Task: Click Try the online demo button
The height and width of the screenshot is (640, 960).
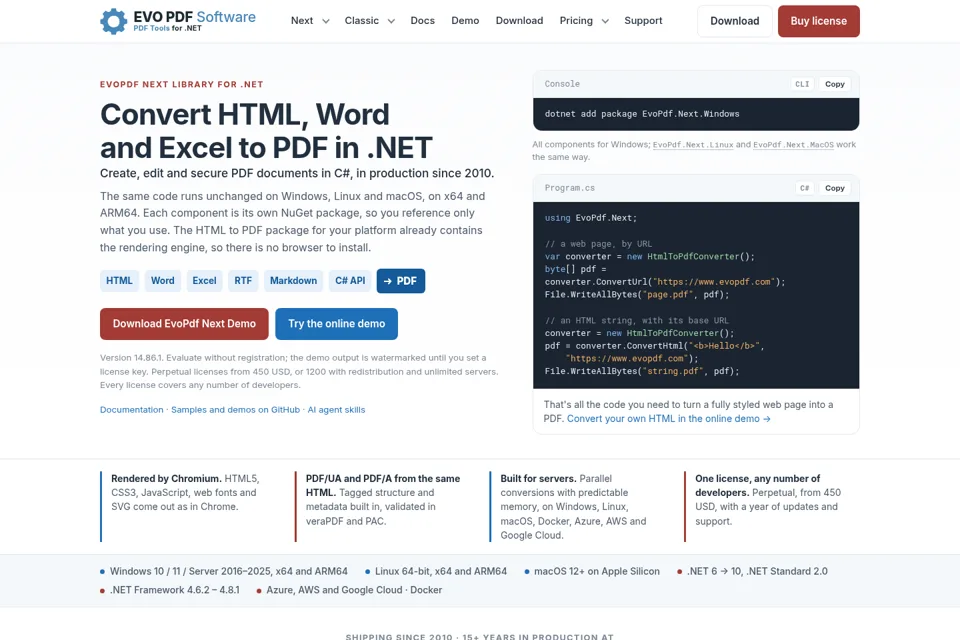Action: tap(337, 323)
